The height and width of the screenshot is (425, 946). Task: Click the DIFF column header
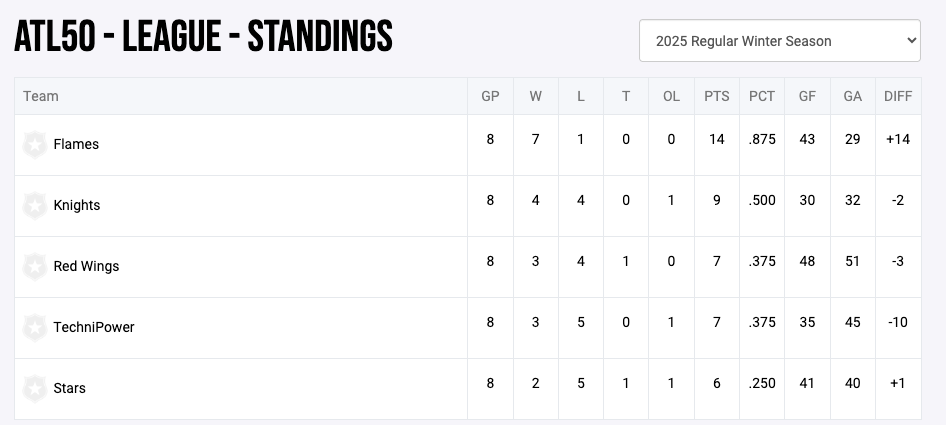(897, 97)
